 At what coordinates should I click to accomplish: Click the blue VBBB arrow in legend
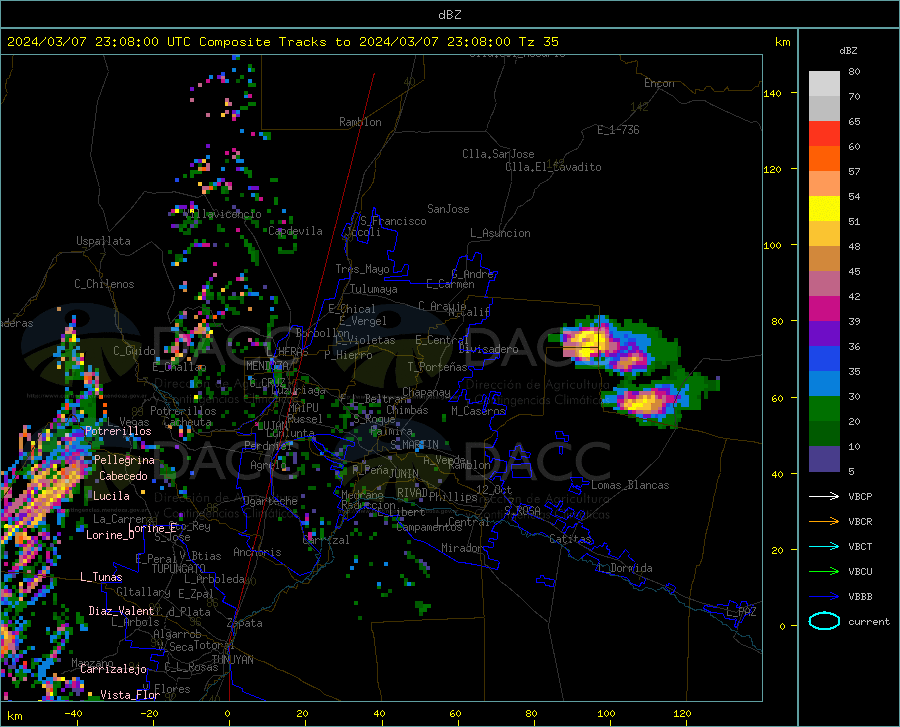click(x=824, y=597)
